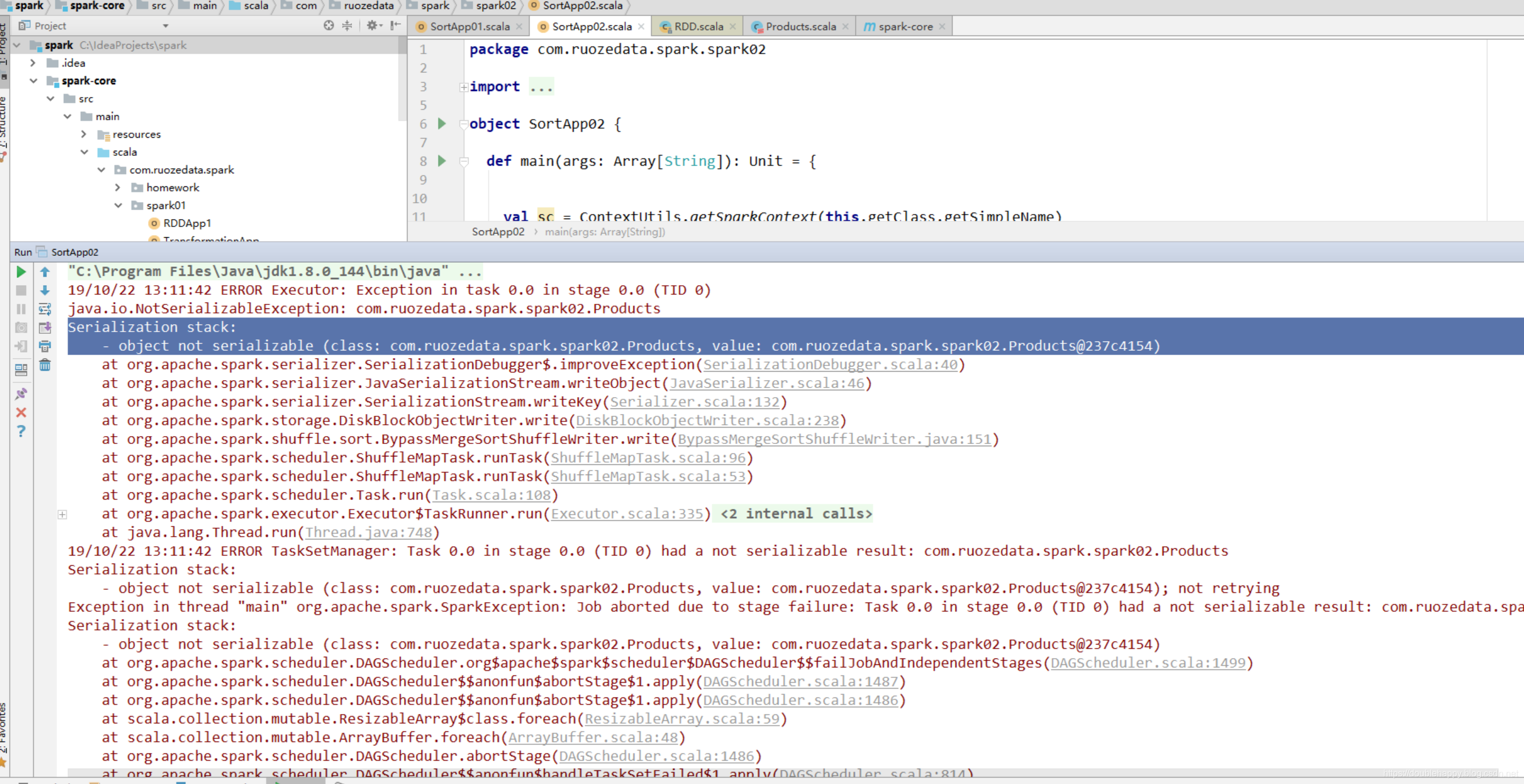Open SerializationDebugger.scala:40 link
The width and height of the screenshot is (1524, 784).
click(830, 365)
